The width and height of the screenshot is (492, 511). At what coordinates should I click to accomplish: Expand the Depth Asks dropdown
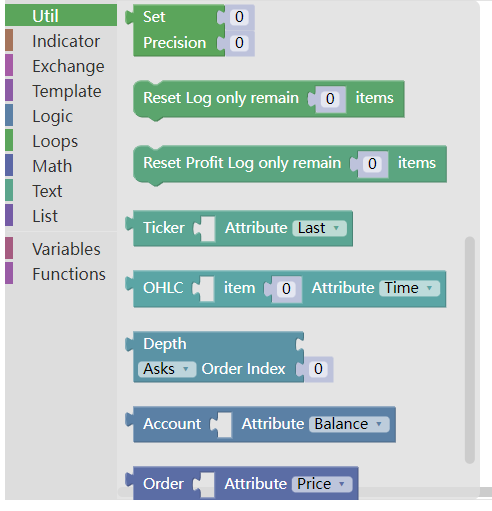coord(167,369)
